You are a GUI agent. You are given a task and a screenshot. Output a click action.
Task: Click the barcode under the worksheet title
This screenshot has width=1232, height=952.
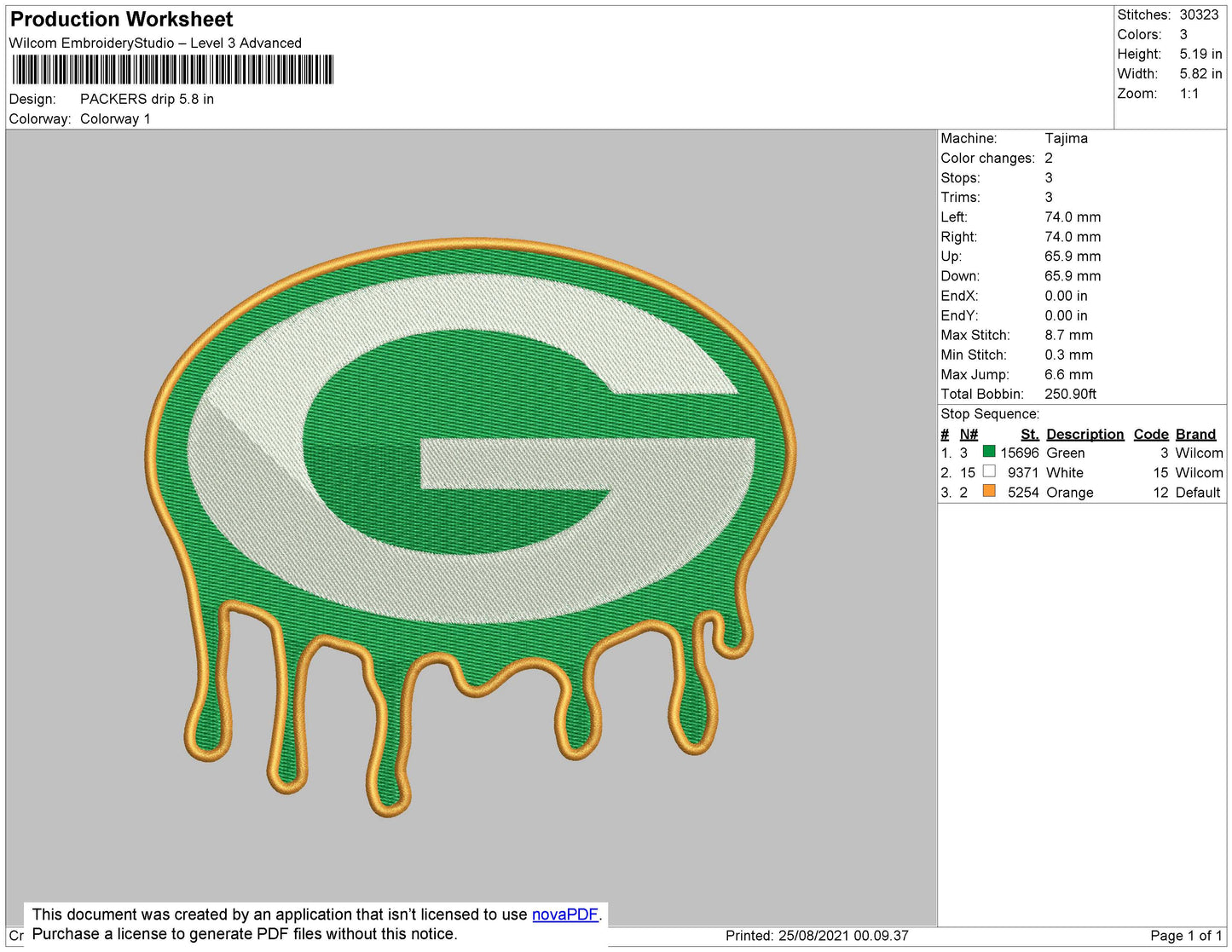[x=172, y=70]
